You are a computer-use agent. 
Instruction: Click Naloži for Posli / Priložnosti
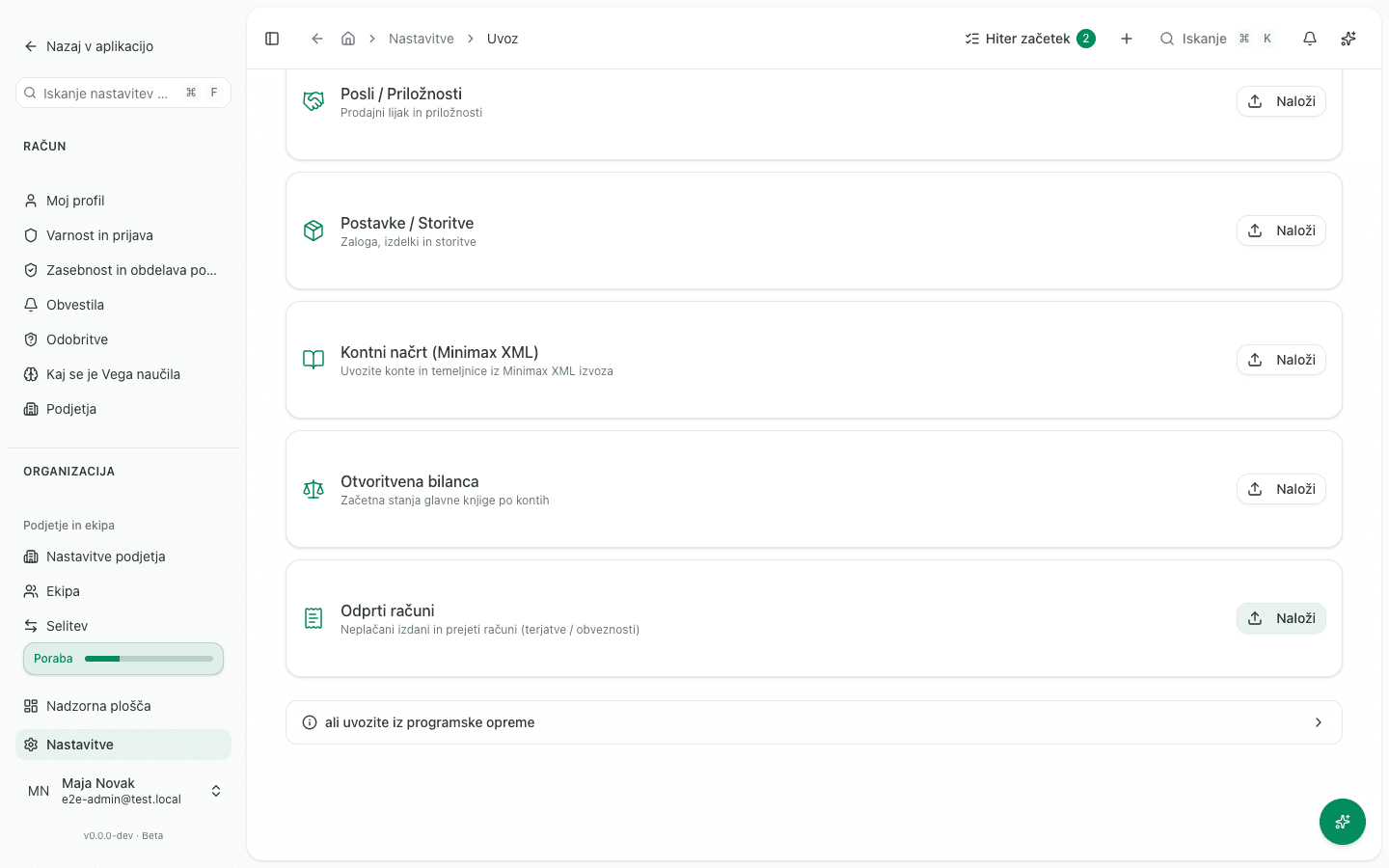pyautogui.click(x=1281, y=101)
